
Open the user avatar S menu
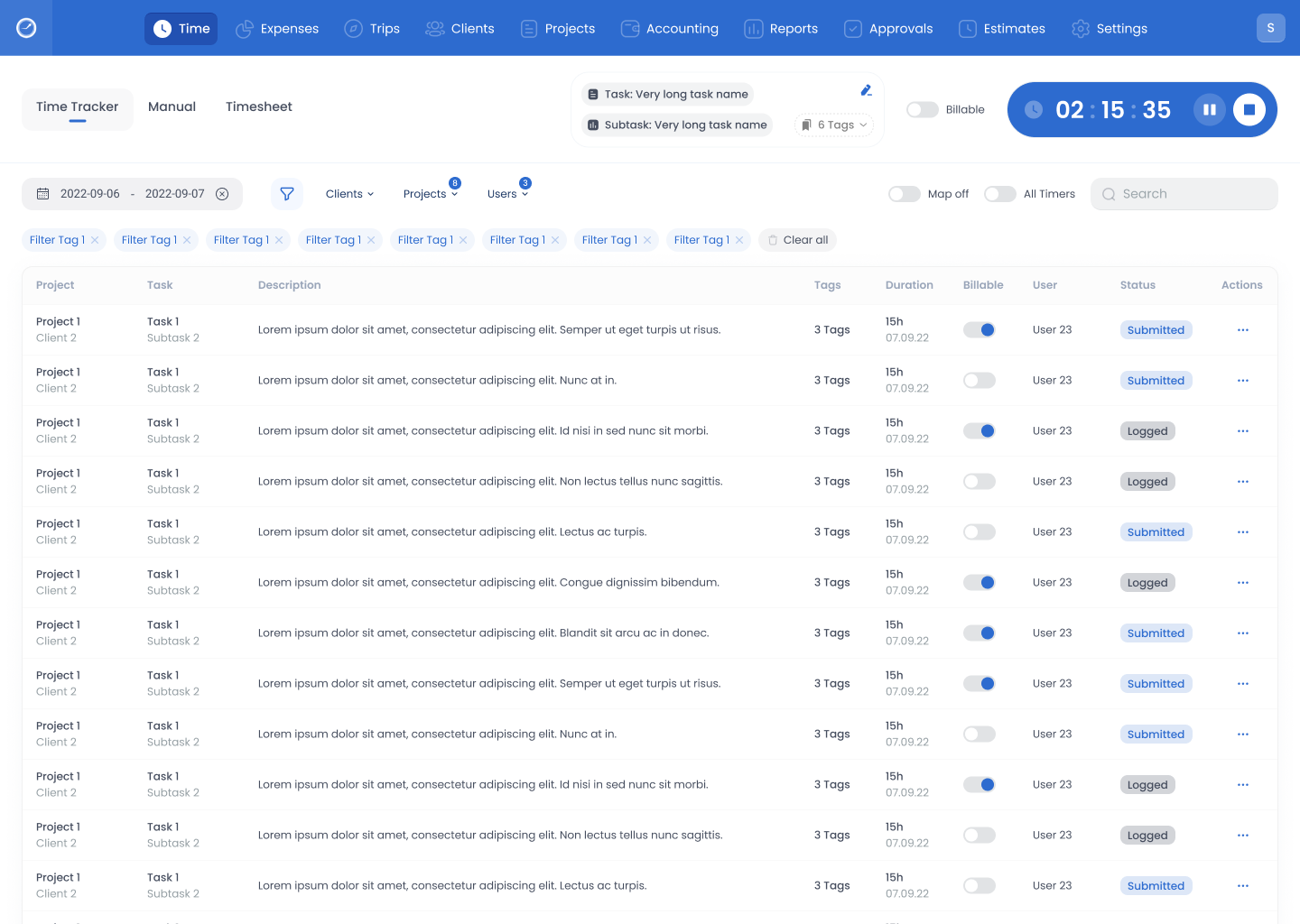(1270, 28)
